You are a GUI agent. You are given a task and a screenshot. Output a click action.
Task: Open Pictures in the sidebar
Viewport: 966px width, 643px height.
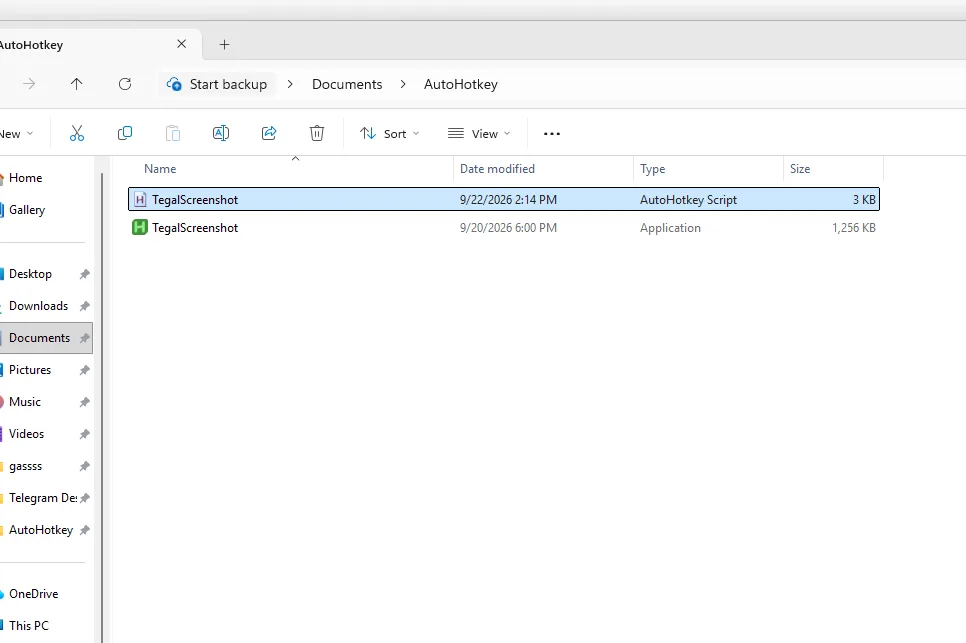click(x=30, y=370)
